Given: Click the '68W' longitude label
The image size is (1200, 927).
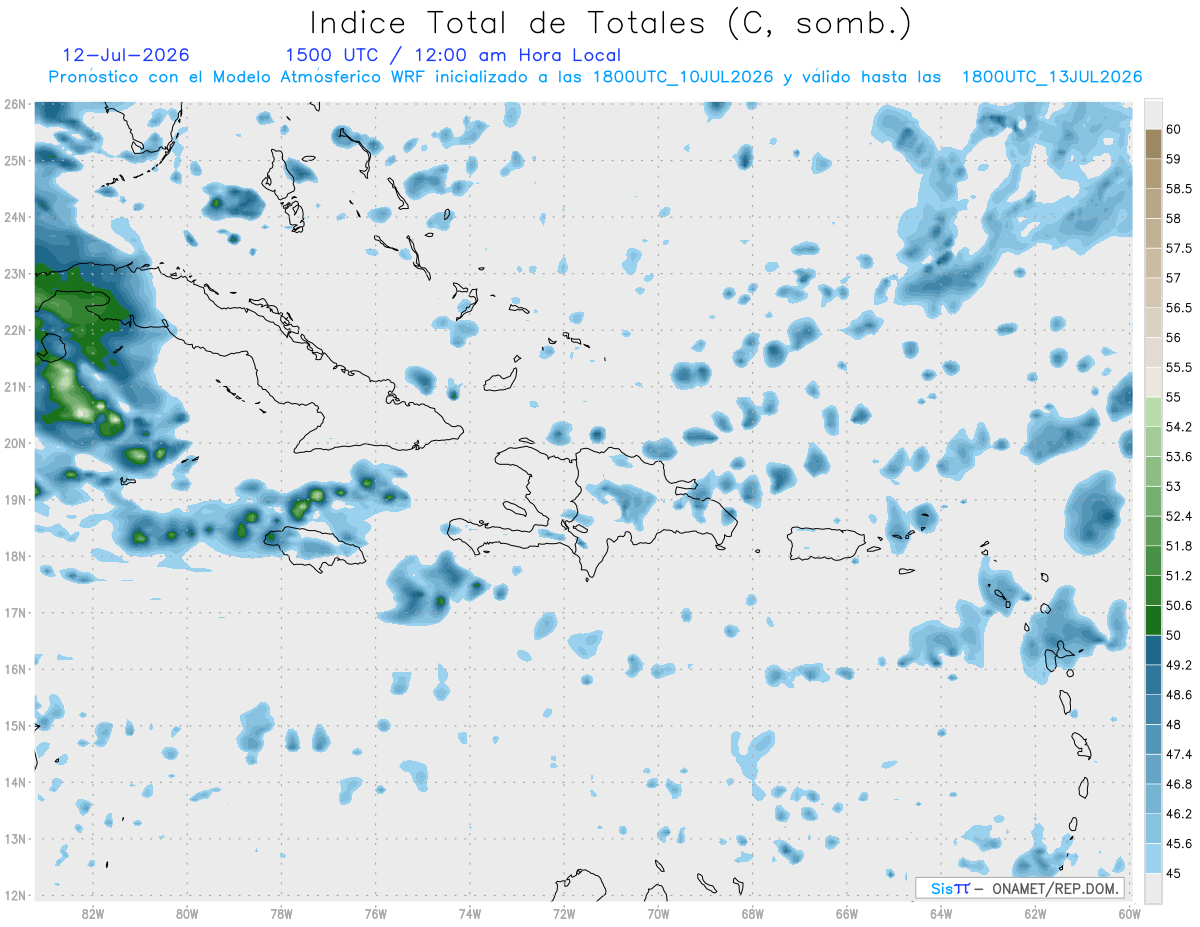Looking at the screenshot, I should click(753, 913).
